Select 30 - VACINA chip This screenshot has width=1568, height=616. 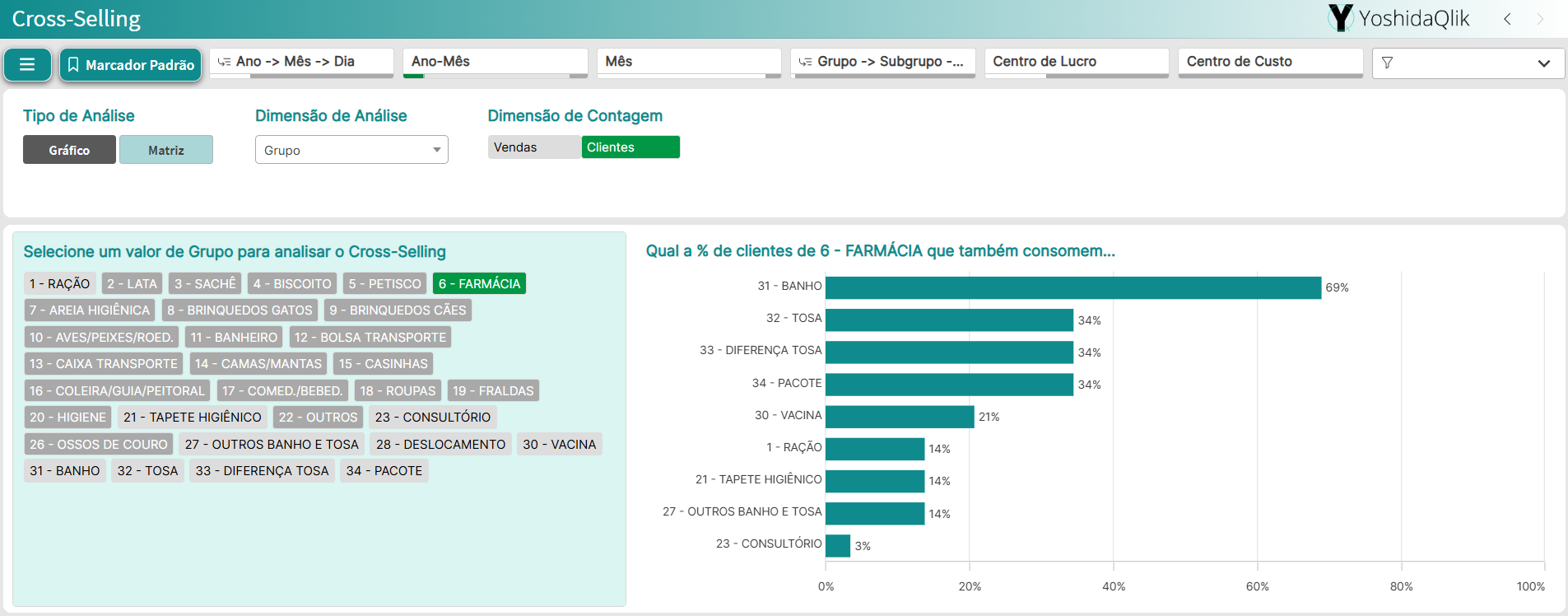560,444
